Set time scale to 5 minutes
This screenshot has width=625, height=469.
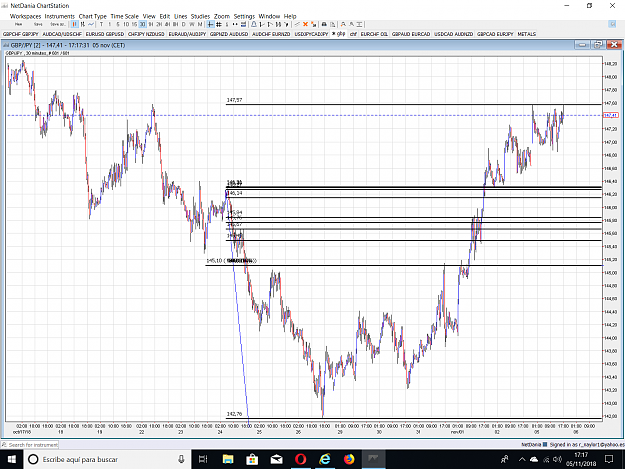[118, 24]
